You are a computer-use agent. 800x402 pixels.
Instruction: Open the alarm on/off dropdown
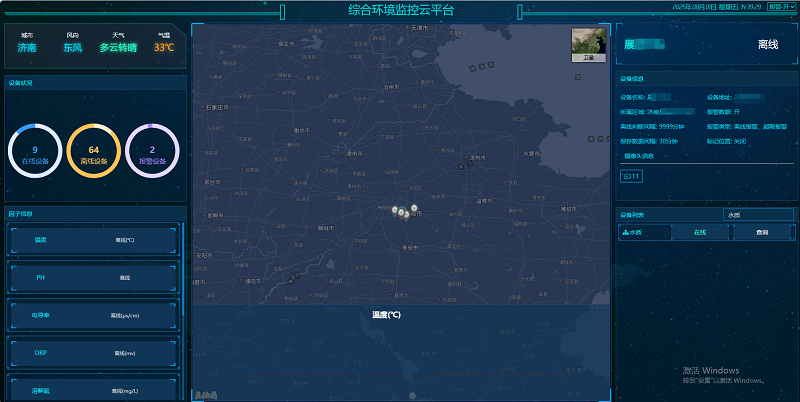click(x=782, y=6)
